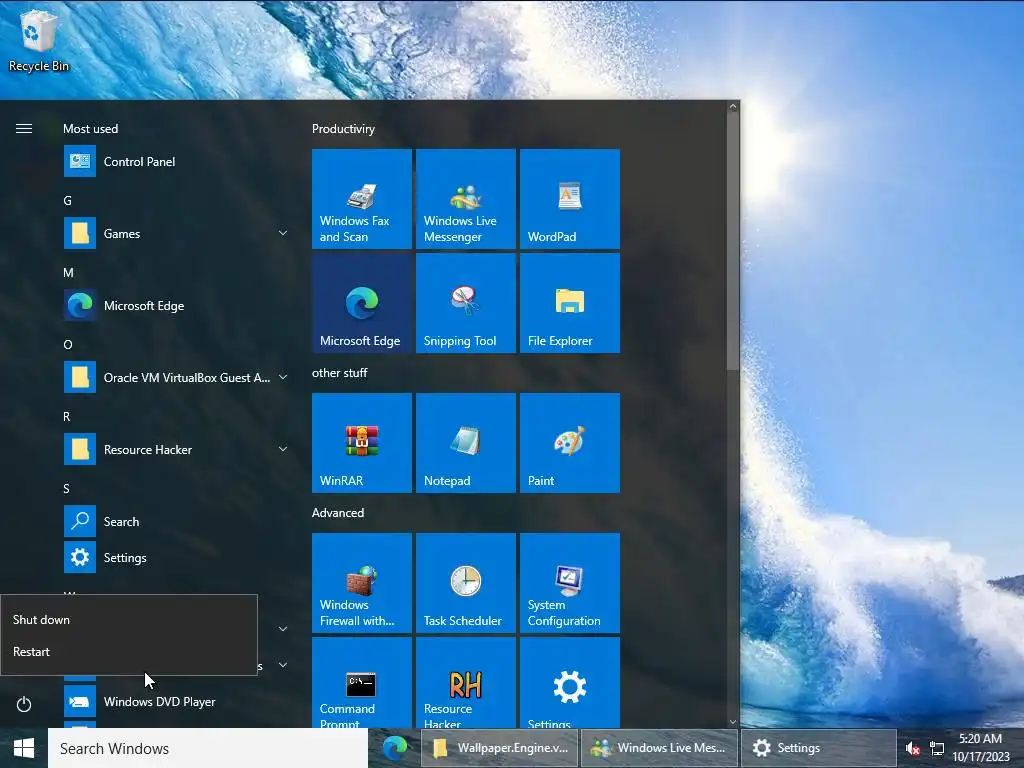Open the Task Scheduler tile
Viewport: 1024px width, 768px height.
coord(466,583)
